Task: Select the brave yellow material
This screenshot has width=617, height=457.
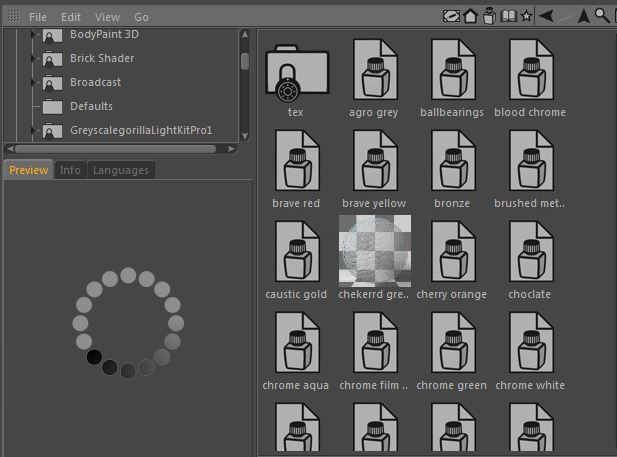Action: pyautogui.click(x=375, y=161)
